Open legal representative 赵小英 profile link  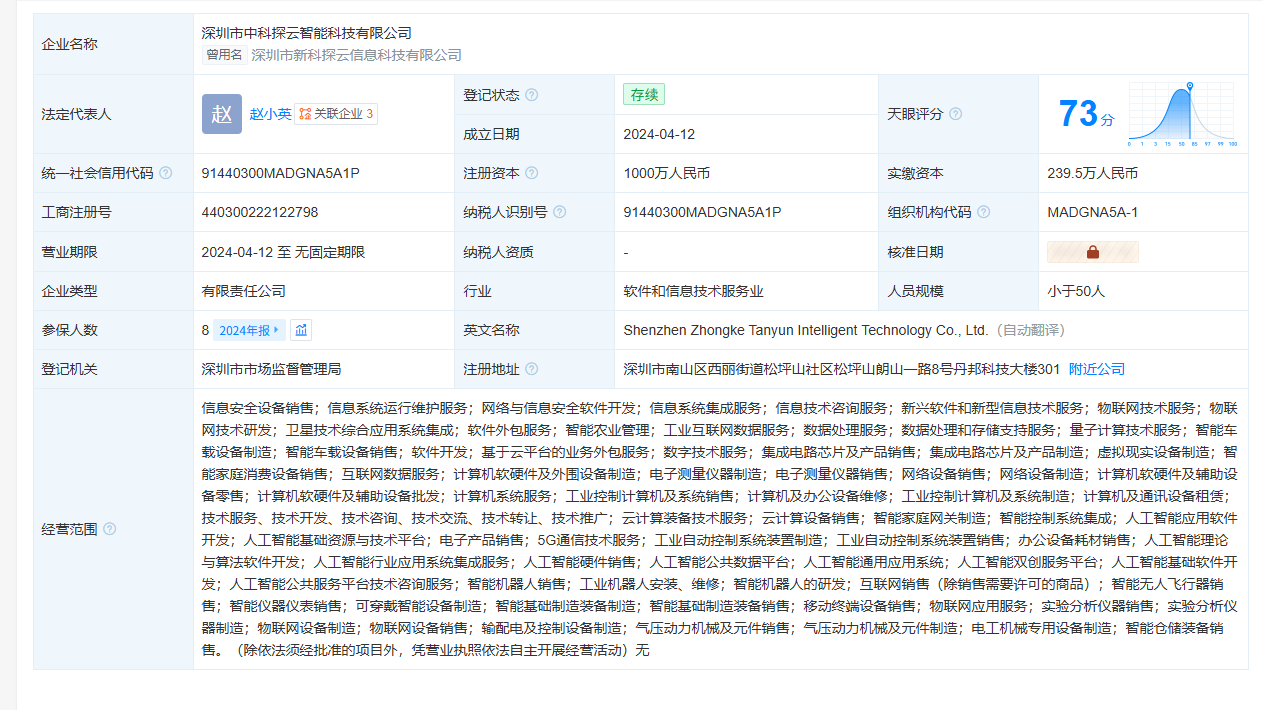(x=270, y=114)
